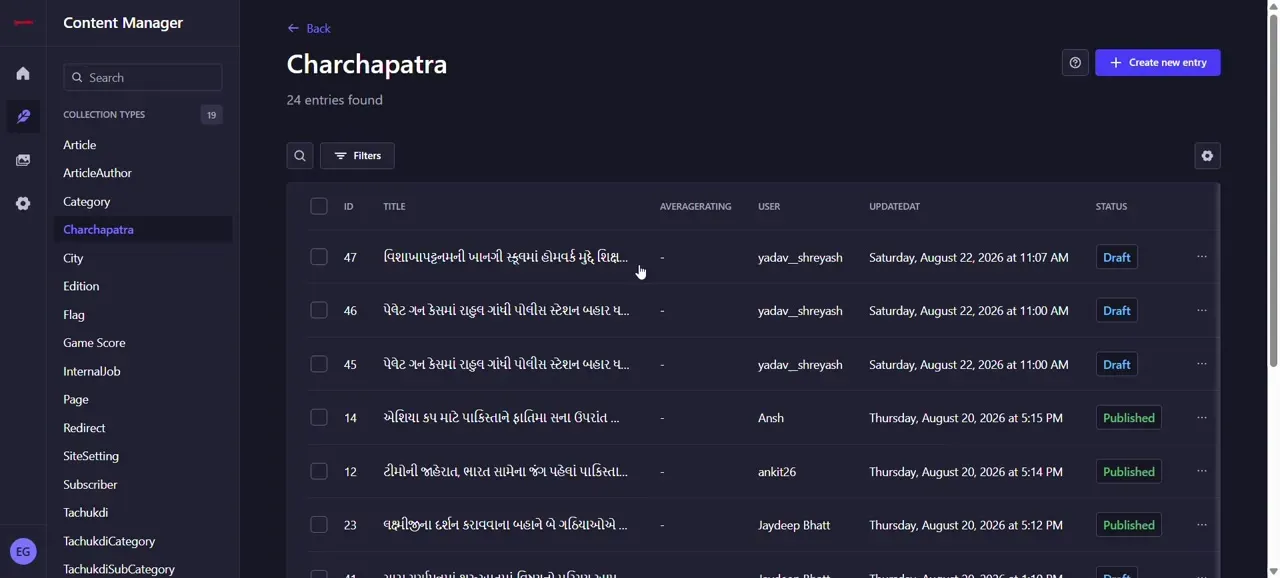The image size is (1280, 578).
Task: Toggle the select all entries checkbox
Action: [x=319, y=206]
